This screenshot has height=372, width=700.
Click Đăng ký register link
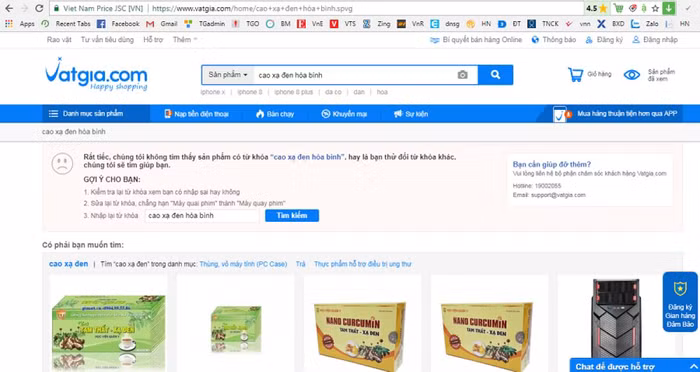pyautogui.click(x=604, y=40)
